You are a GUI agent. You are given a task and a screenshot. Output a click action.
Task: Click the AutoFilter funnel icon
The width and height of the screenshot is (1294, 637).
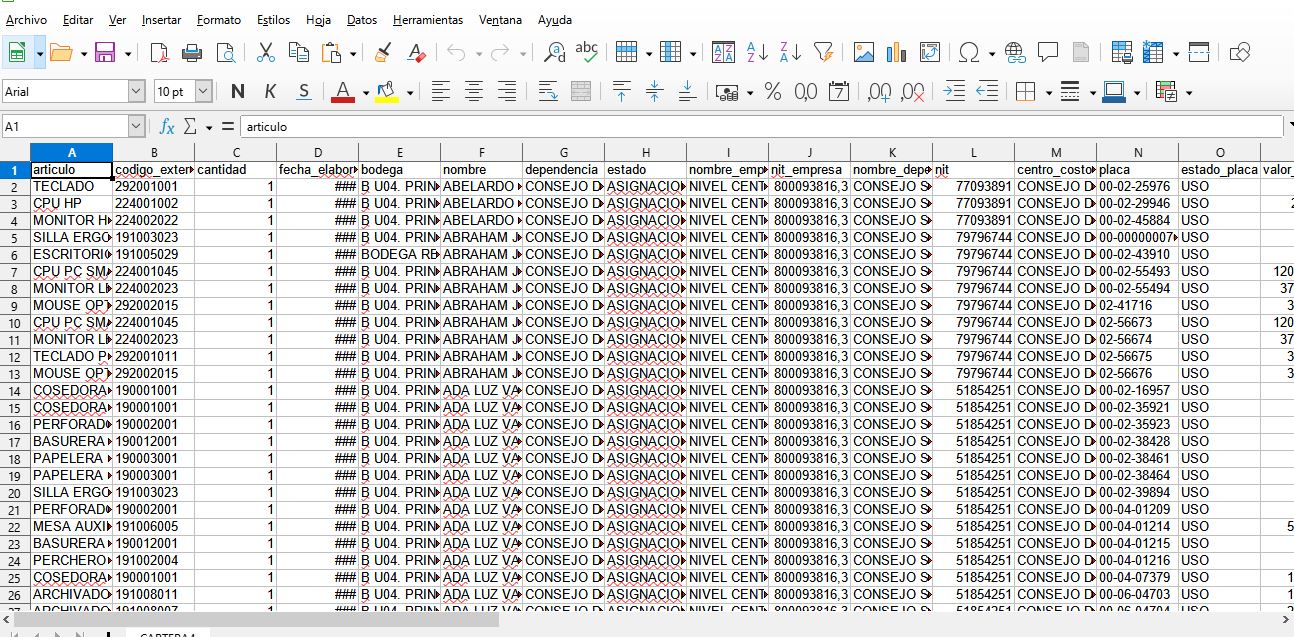click(823, 53)
